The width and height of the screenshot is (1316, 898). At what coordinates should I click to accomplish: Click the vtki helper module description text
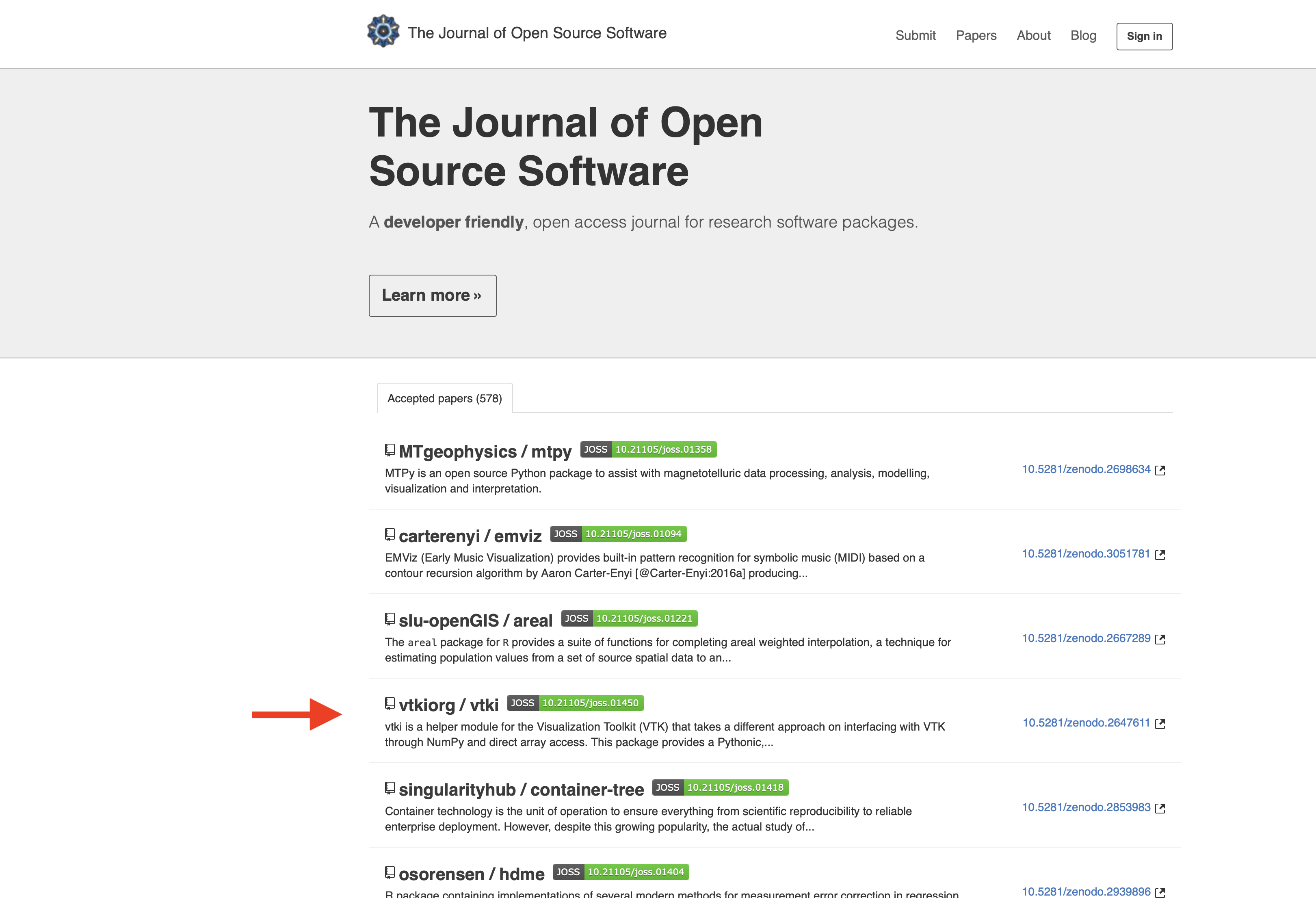tap(665, 734)
